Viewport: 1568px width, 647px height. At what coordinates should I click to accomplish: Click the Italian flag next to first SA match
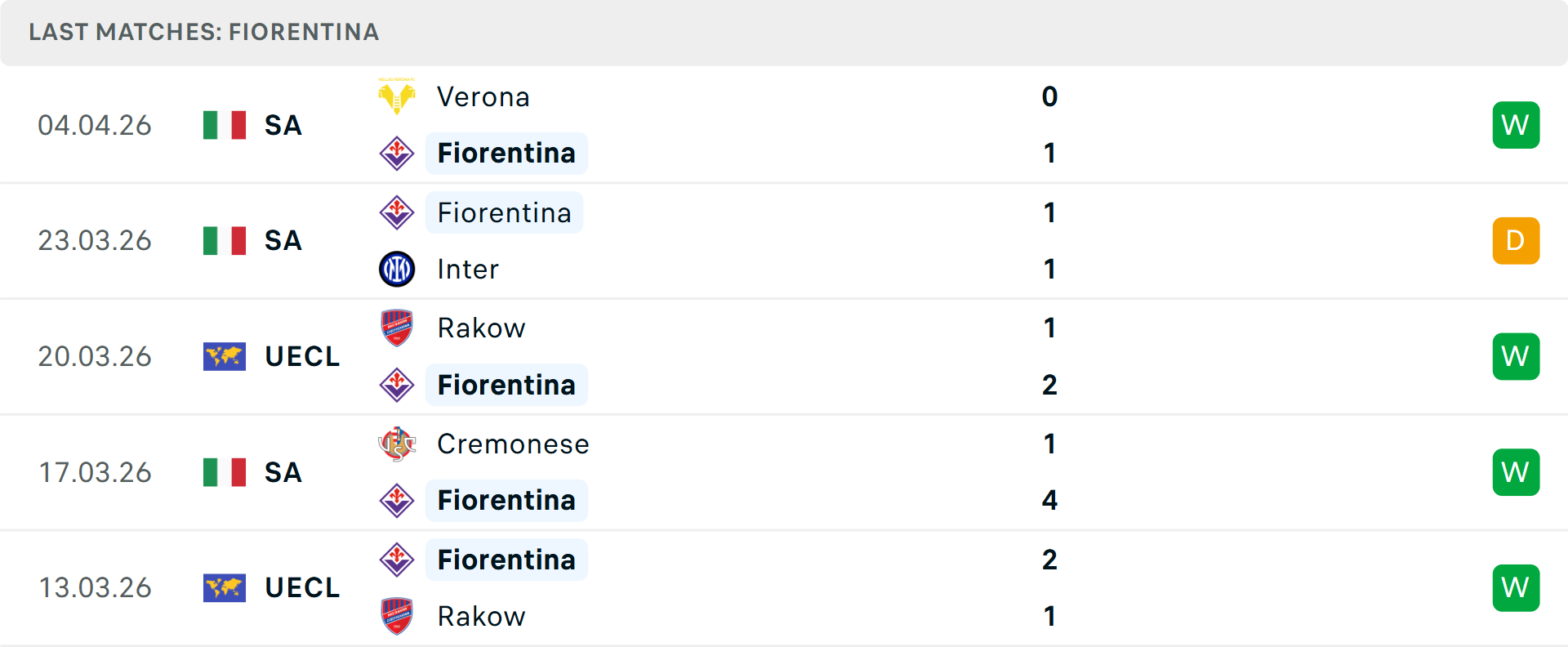[x=225, y=125]
